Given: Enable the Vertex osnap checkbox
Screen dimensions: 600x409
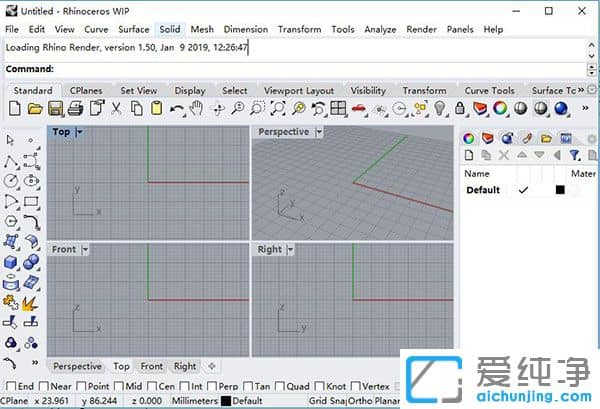Looking at the screenshot, I should [355, 386].
